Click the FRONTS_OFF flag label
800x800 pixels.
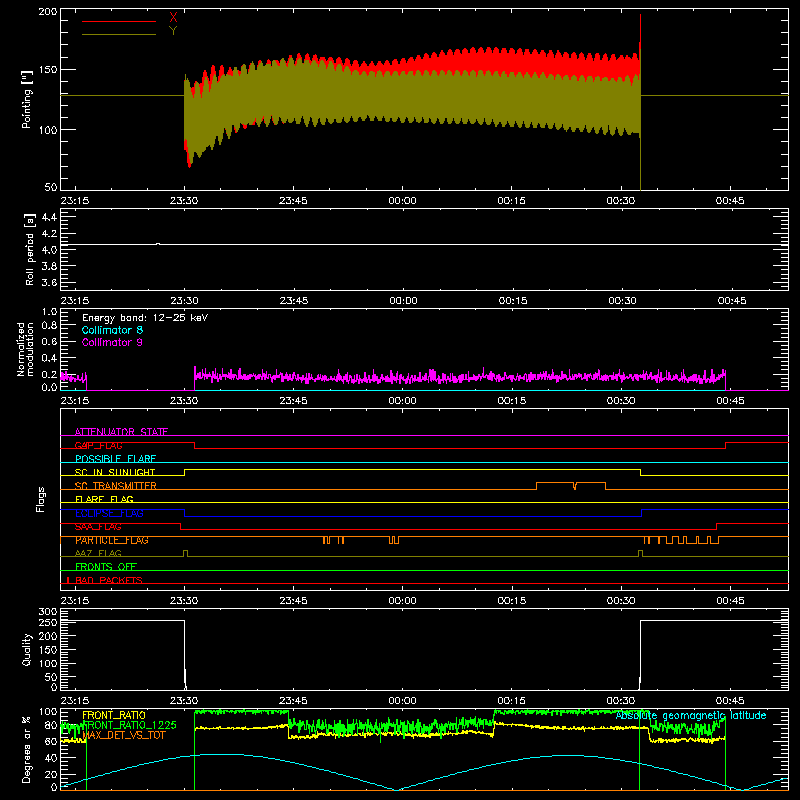click(x=106, y=567)
